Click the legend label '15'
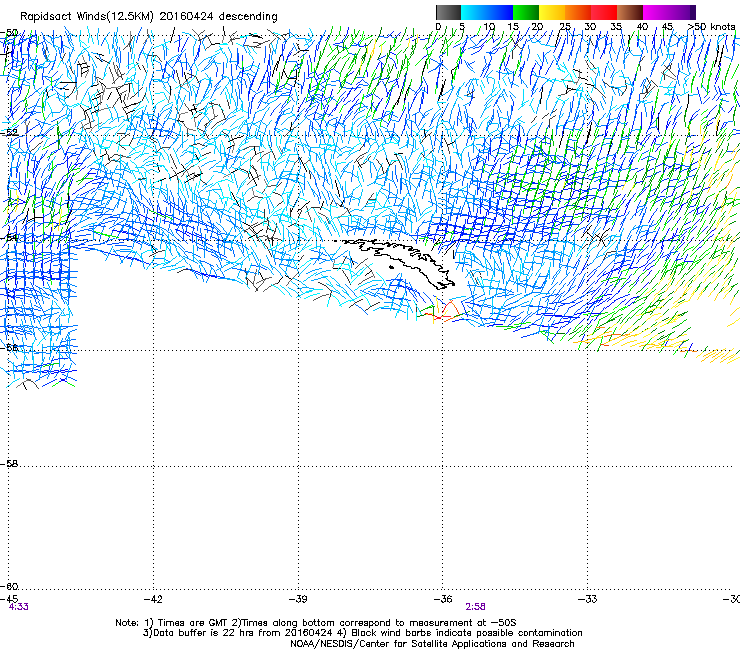The image size is (740, 650). click(x=513, y=26)
